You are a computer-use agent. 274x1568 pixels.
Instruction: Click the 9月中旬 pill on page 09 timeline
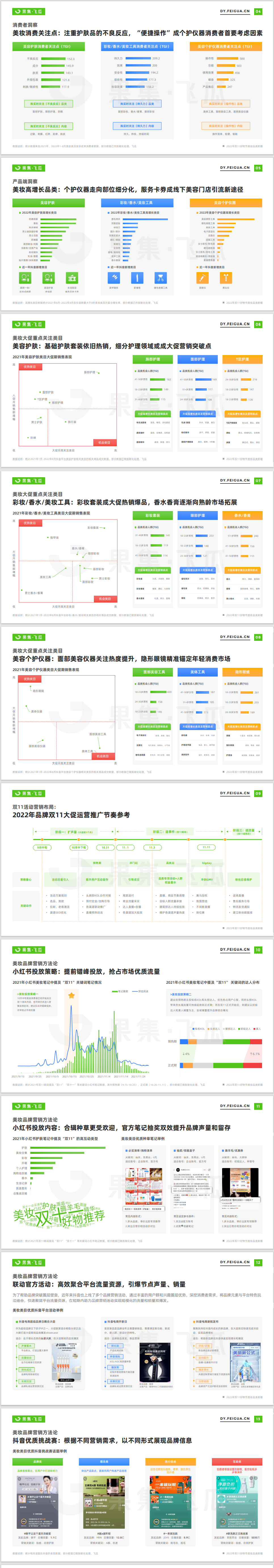tap(41, 847)
